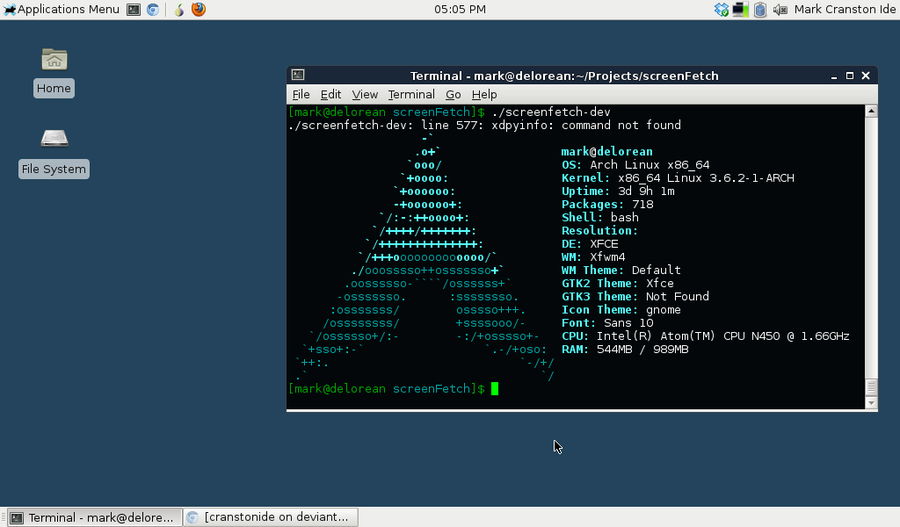Launch Firefox from the top panel

(x=199, y=9)
